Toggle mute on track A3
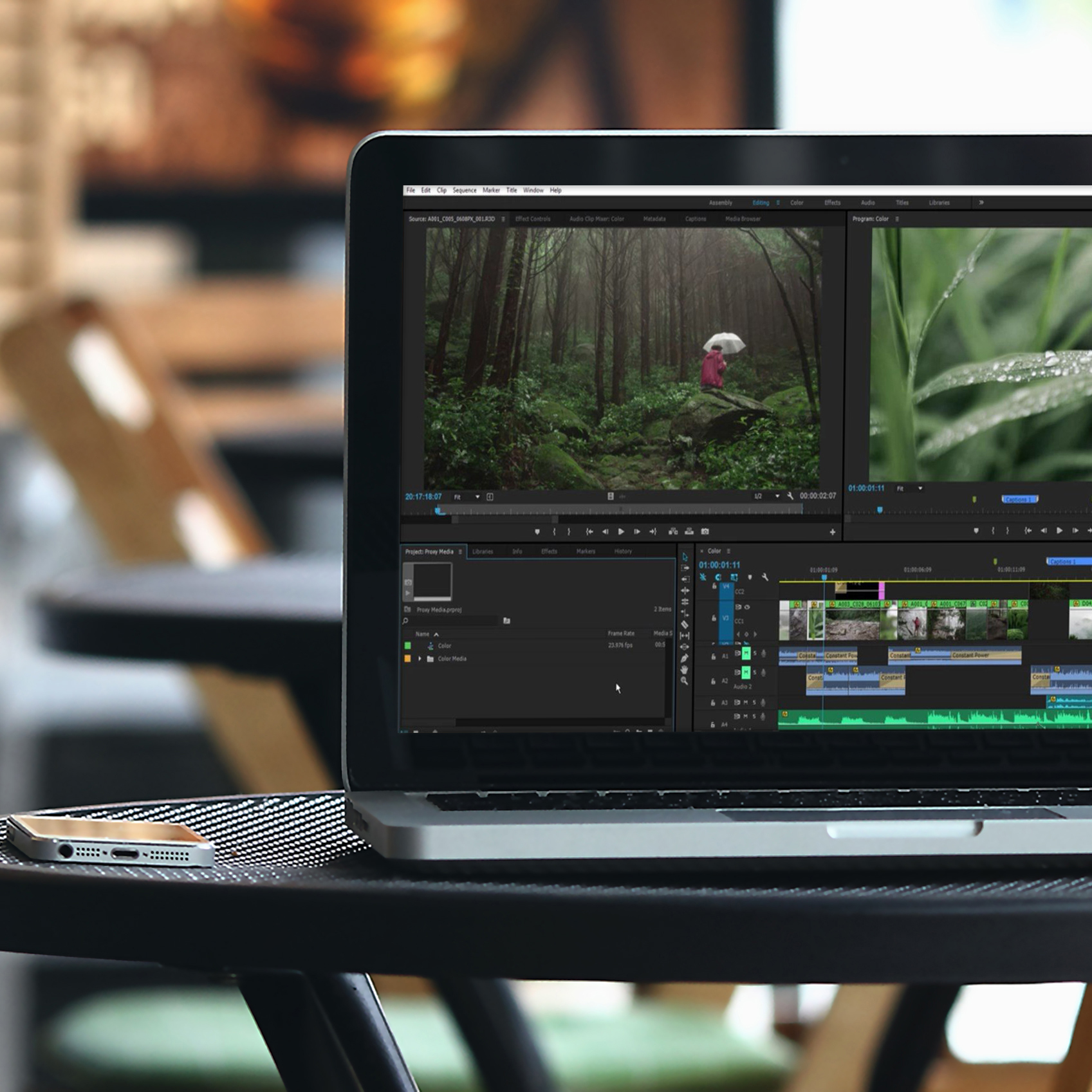 746,703
